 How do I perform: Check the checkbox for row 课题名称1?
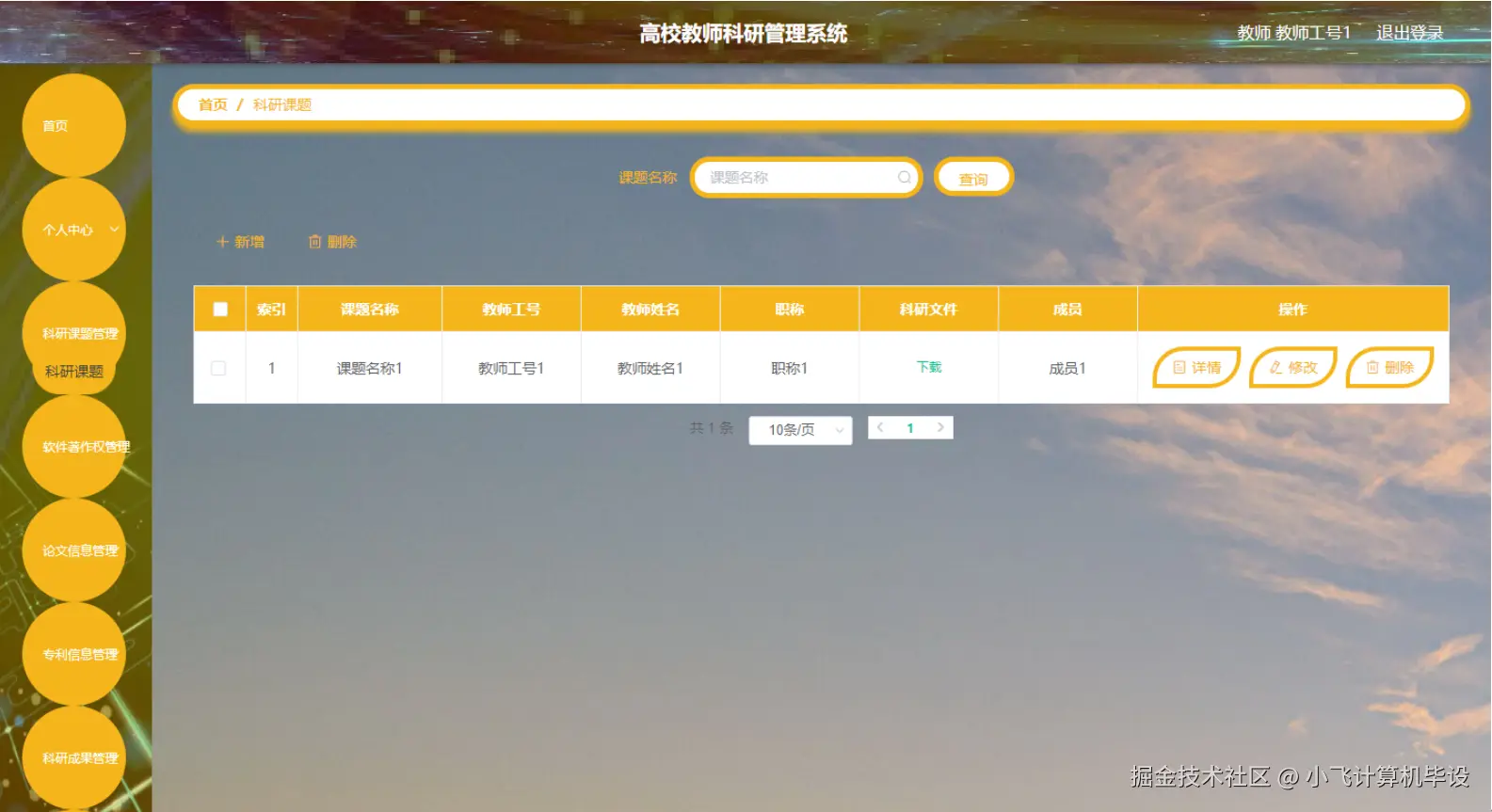click(x=218, y=368)
